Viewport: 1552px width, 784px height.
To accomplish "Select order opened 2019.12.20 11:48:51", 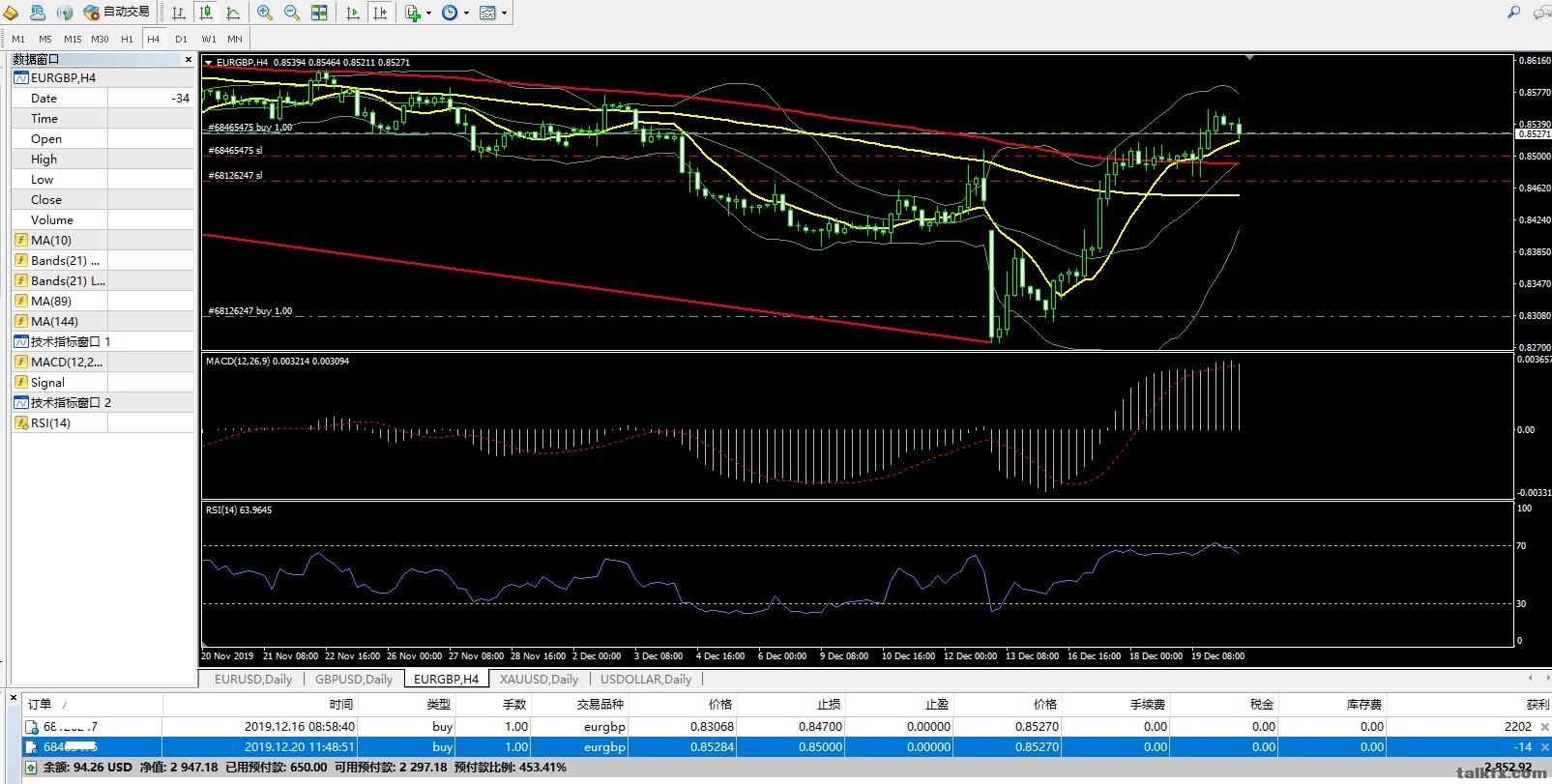I will (x=786, y=746).
